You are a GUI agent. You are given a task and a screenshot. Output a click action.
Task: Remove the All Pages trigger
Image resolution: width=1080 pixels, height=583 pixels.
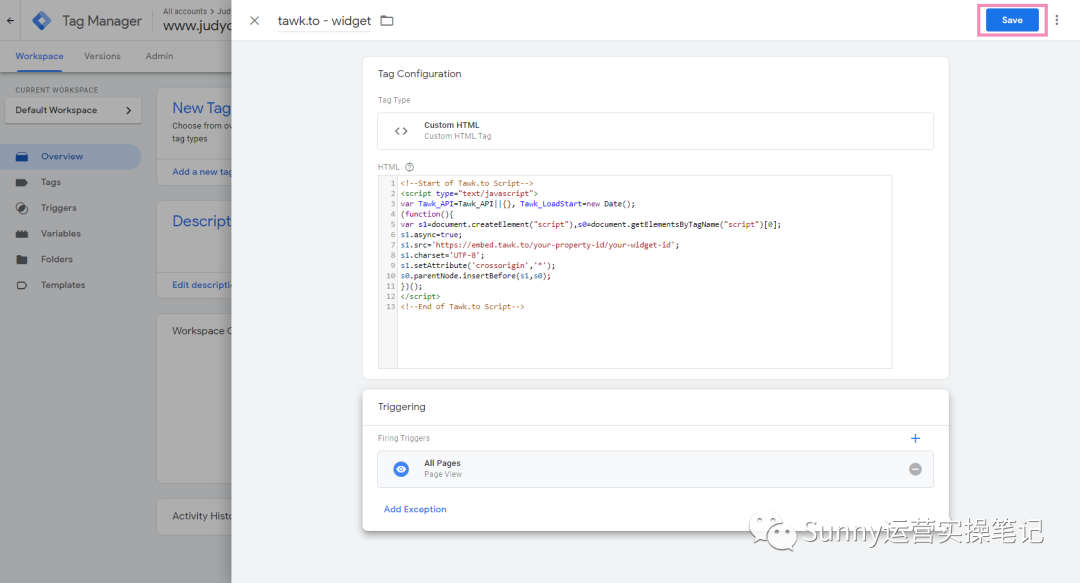915,469
